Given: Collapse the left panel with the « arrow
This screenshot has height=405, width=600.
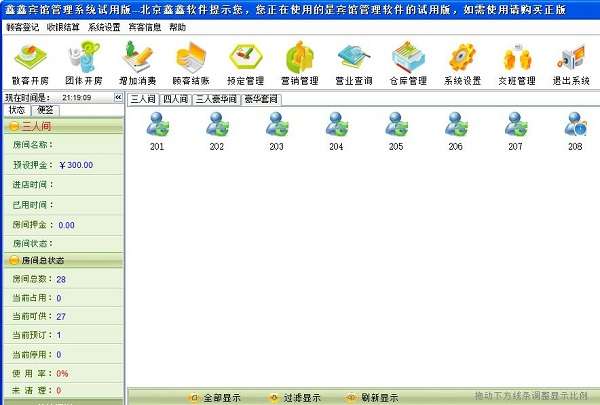Looking at the screenshot, I should 118,98.
